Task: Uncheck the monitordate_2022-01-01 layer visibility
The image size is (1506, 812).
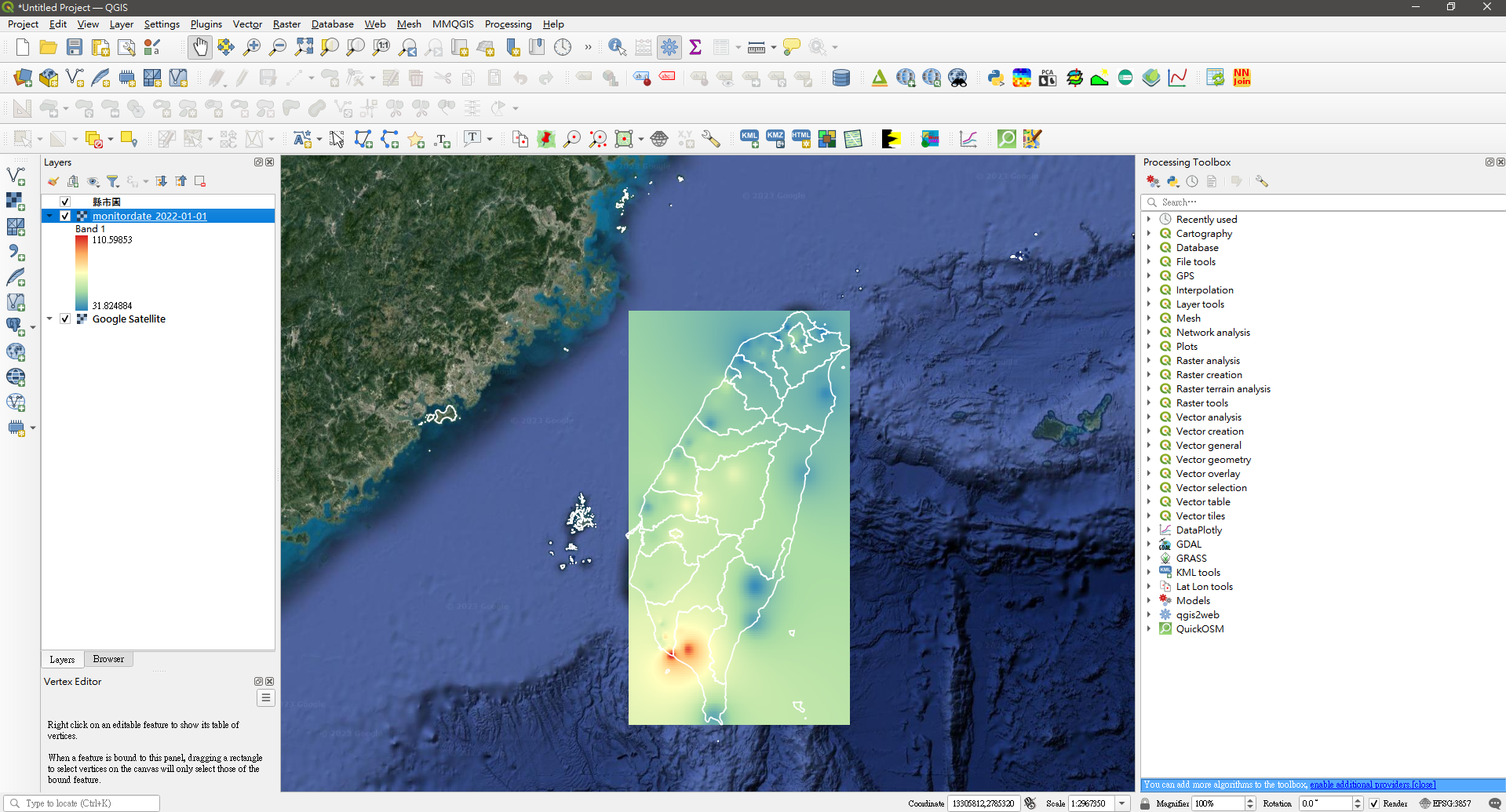Action: coord(65,216)
